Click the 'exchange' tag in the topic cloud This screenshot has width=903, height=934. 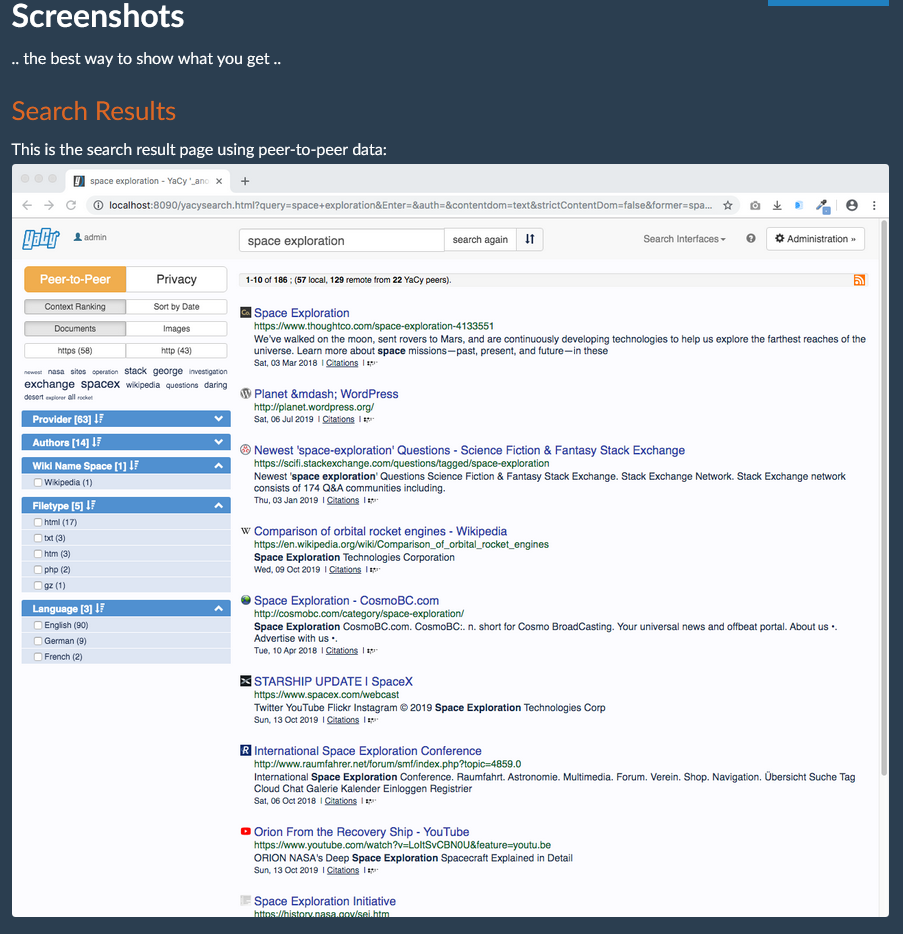click(x=49, y=384)
